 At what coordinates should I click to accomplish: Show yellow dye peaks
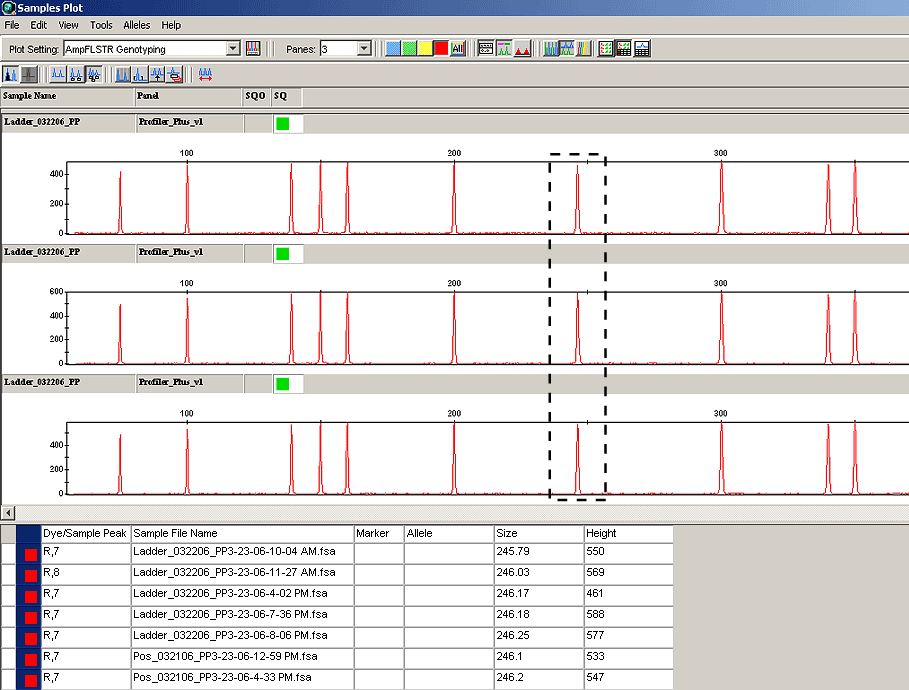click(425, 49)
